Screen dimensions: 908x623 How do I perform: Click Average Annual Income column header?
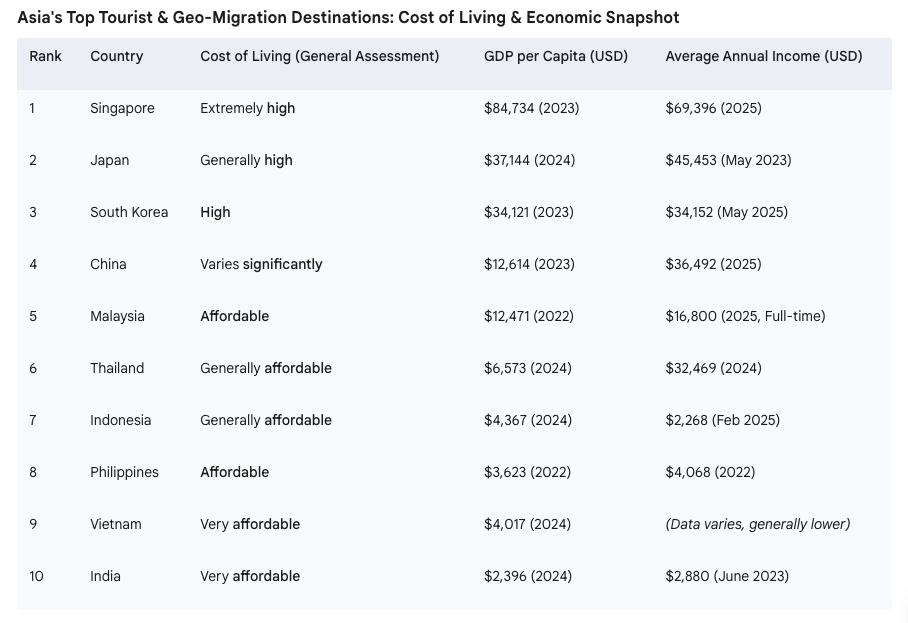point(764,56)
